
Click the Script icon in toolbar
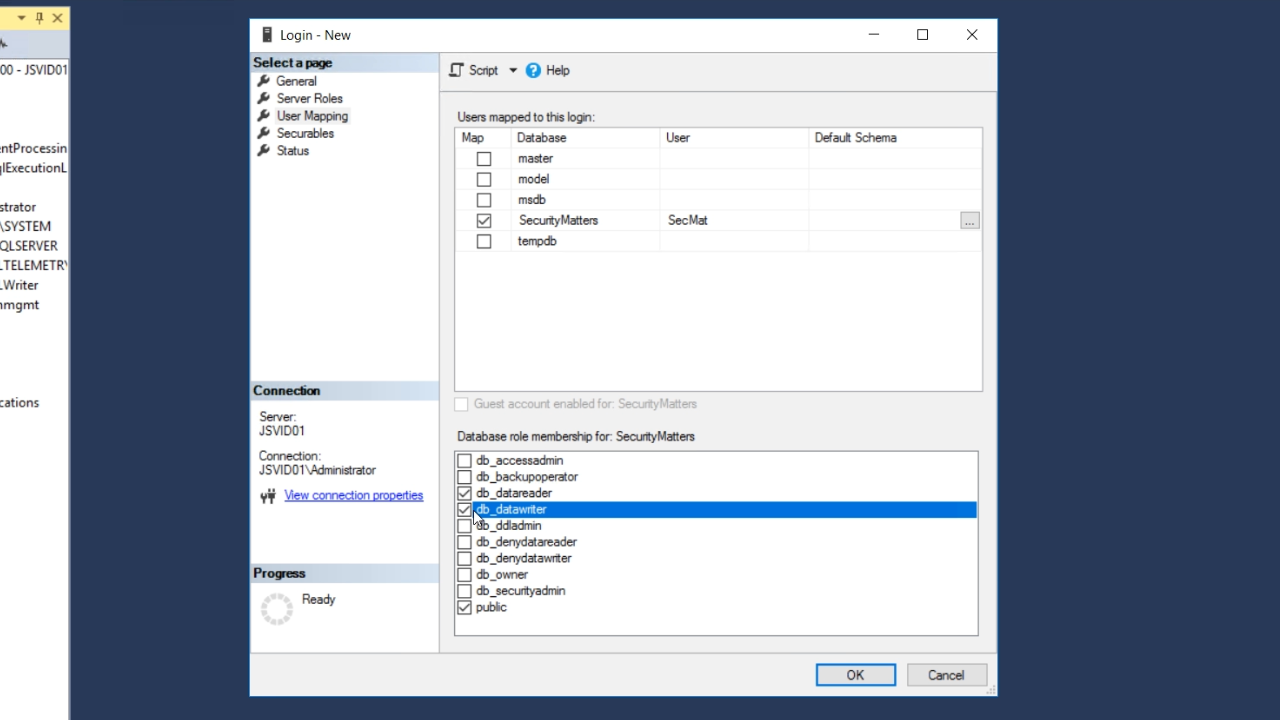457,70
